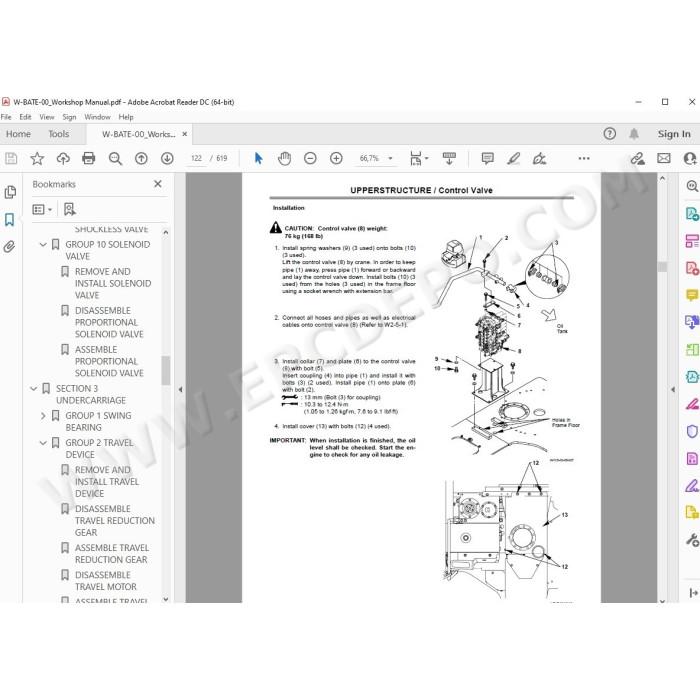Open the Edit menu
700x700 pixels.
click(25, 117)
